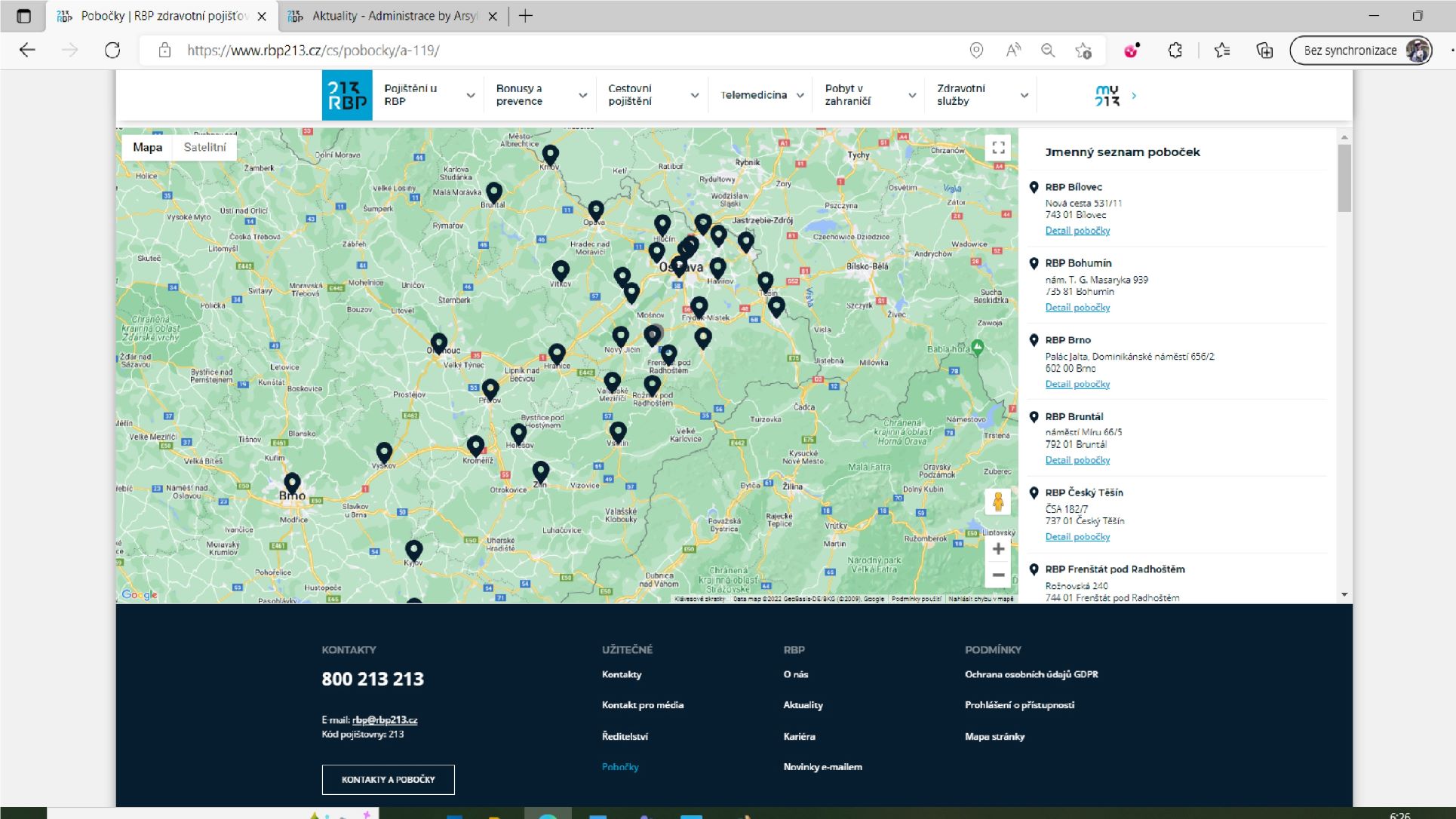Zoom out on the map
The height and width of the screenshot is (819, 1456).
point(998,575)
